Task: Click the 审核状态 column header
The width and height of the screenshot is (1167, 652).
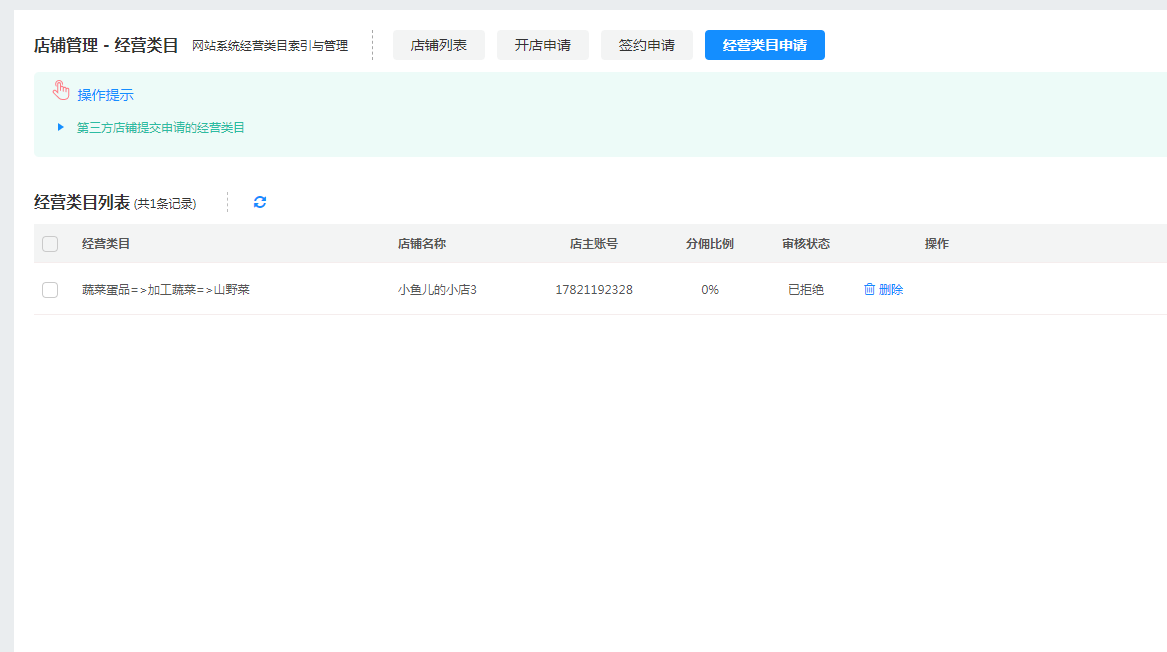Action: click(806, 244)
